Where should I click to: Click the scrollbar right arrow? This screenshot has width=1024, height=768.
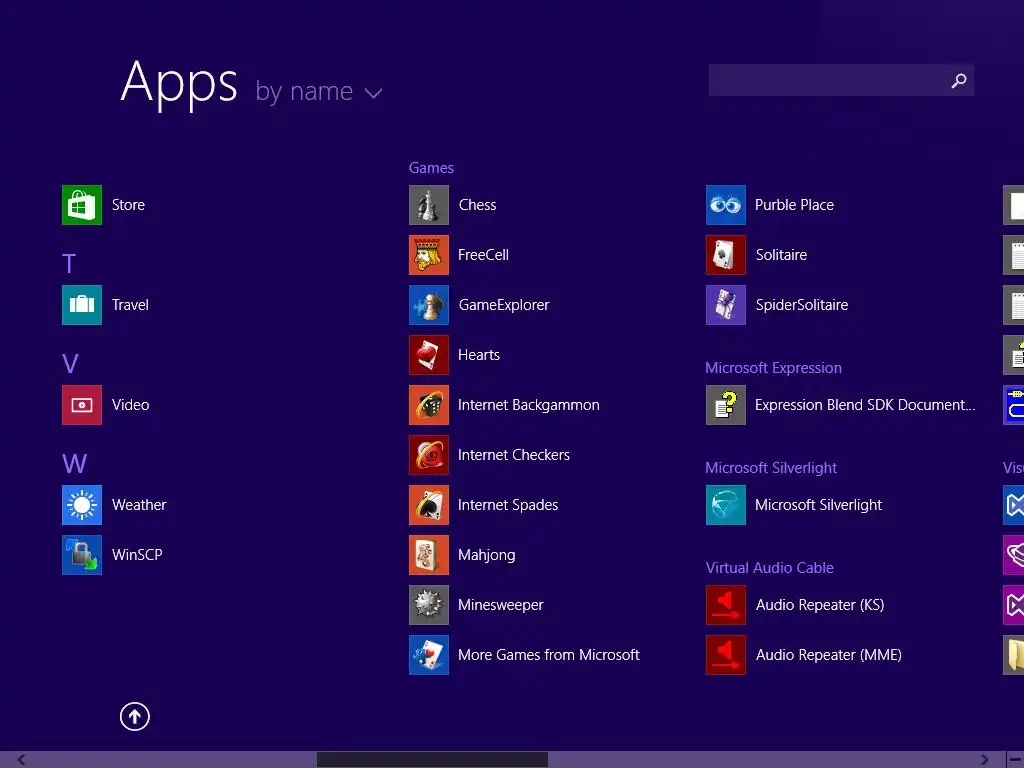[985, 760]
